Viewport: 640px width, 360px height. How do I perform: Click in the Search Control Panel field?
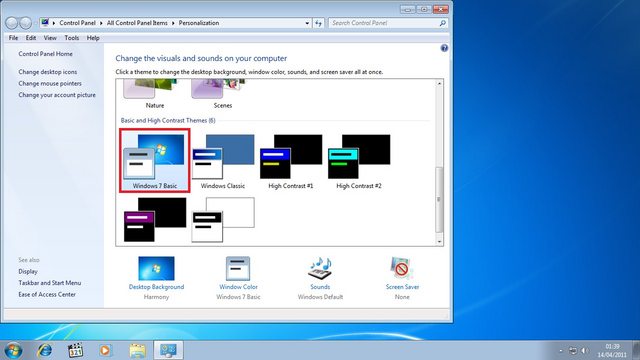(384, 23)
